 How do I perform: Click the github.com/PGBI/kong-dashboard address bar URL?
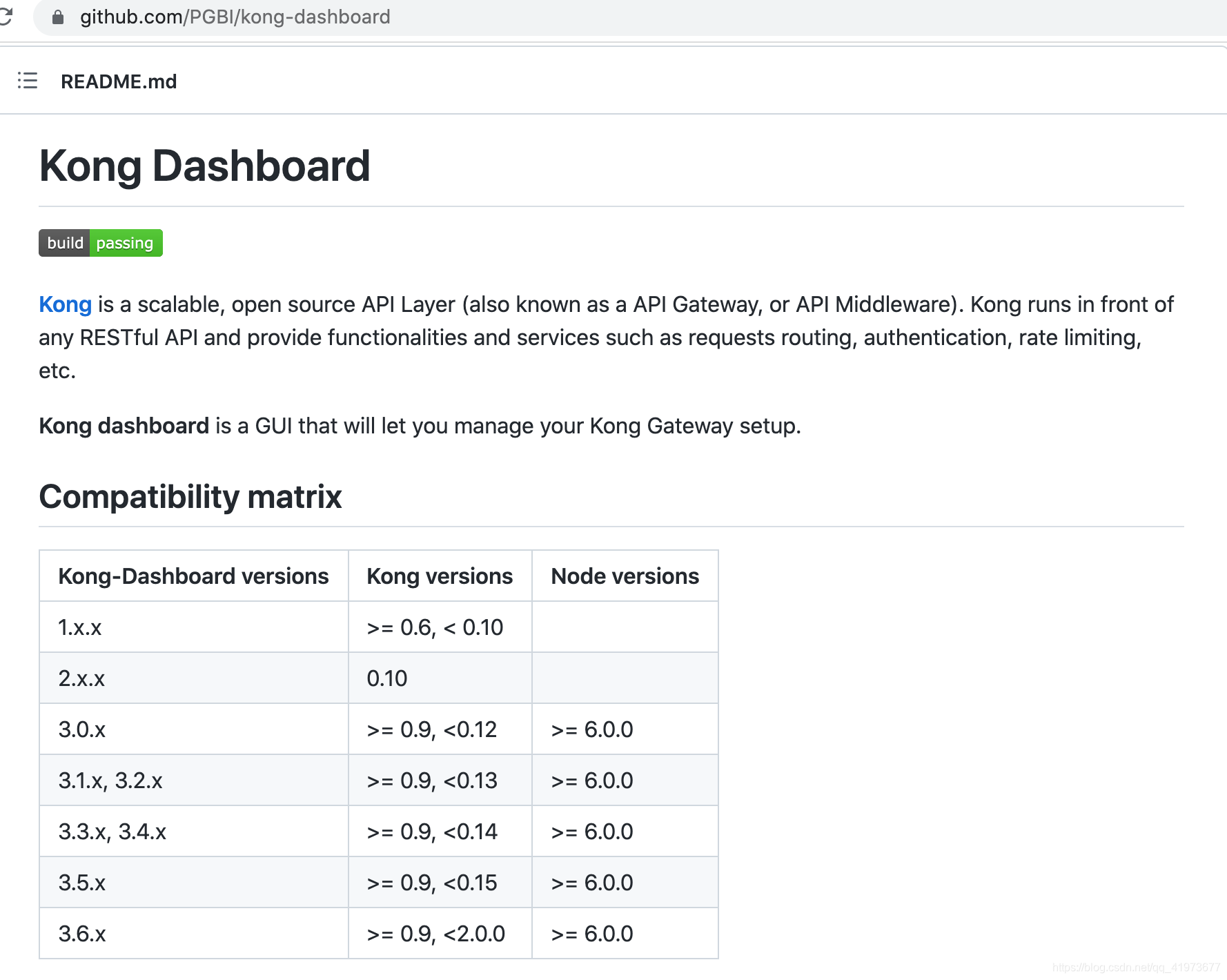[235, 17]
